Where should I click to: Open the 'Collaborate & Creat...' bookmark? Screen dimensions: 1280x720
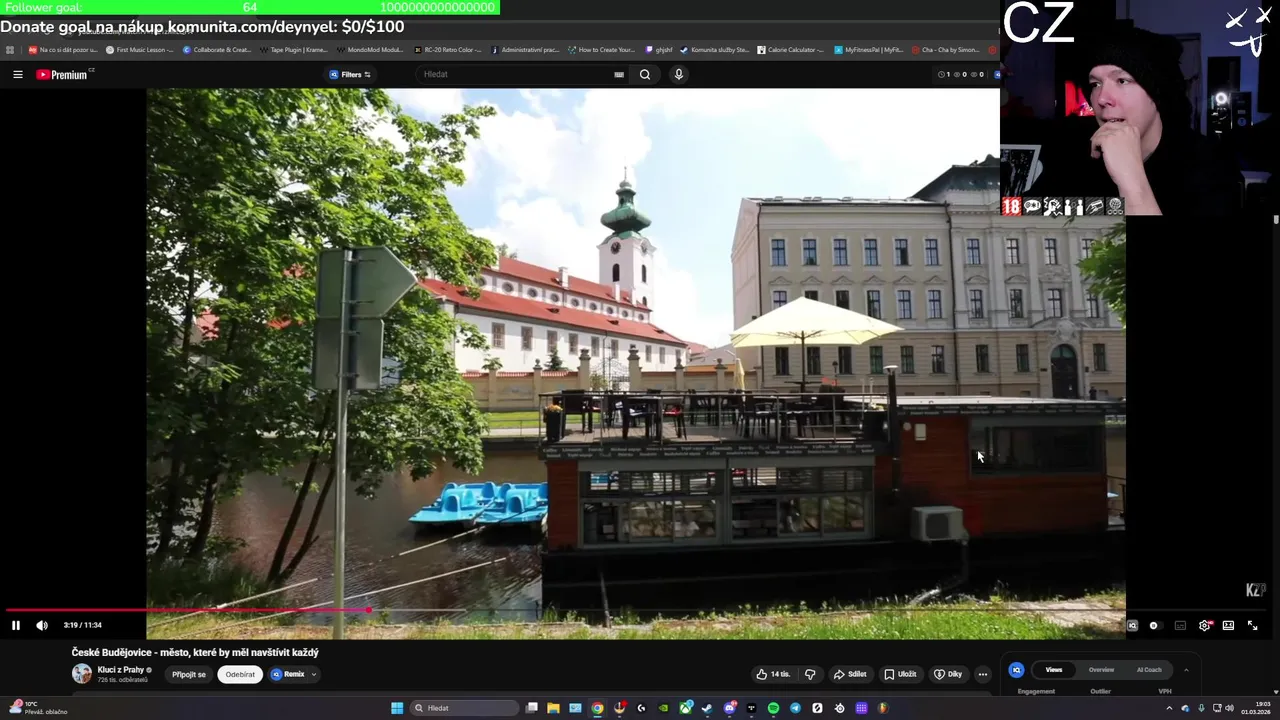click(217, 49)
